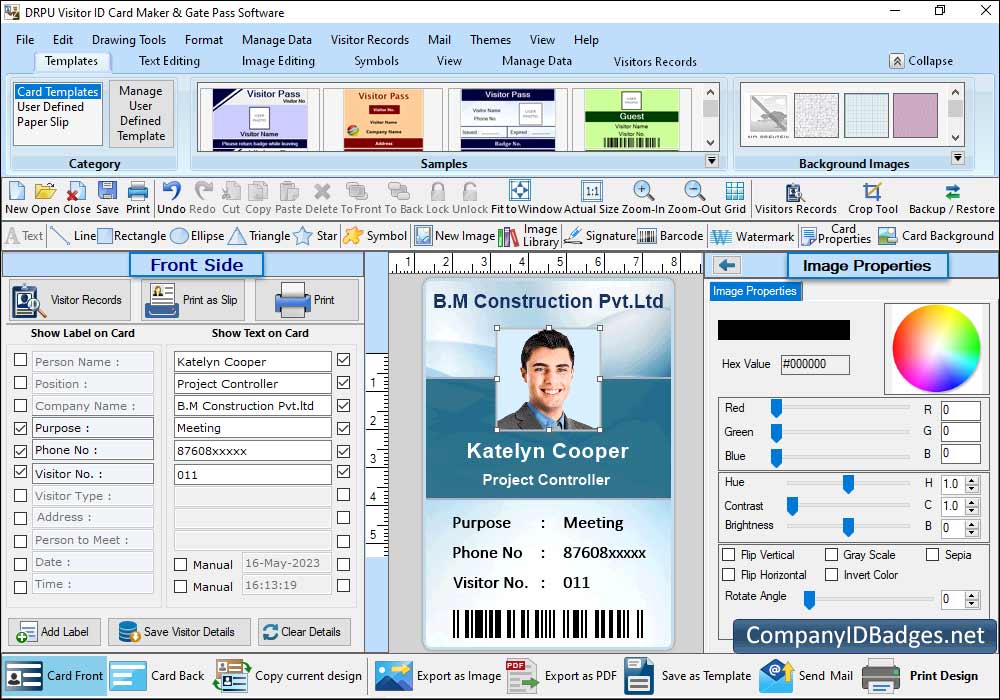Open Card Properties tool
The height and width of the screenshot is (700, 1000).
(x=836, y=235)
